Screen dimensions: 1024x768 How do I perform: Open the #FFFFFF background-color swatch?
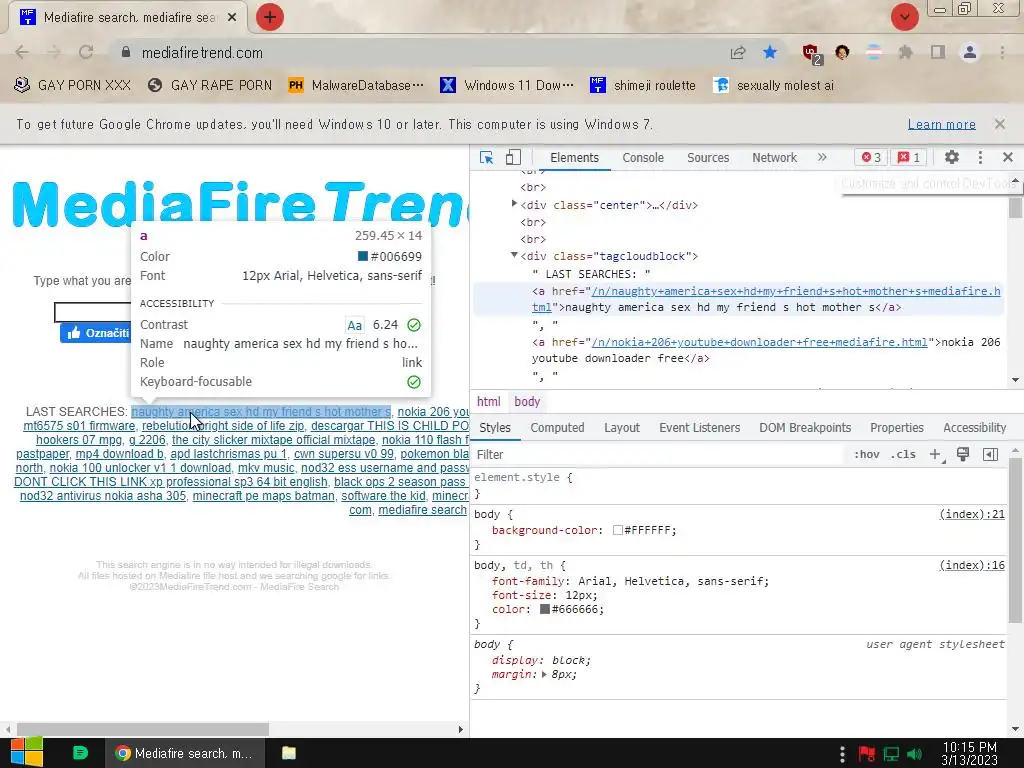click(x=617, y=530)
